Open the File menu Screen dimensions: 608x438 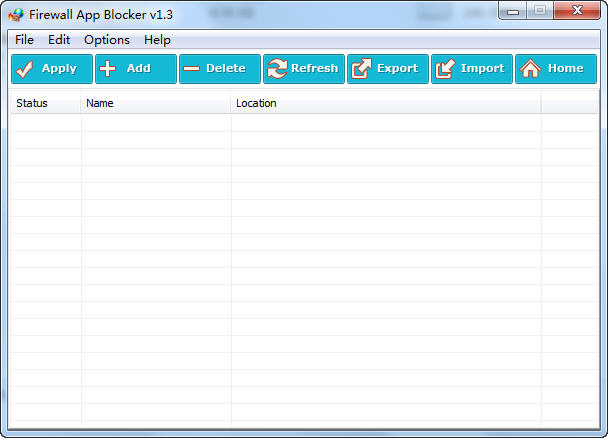coord(24,40)
